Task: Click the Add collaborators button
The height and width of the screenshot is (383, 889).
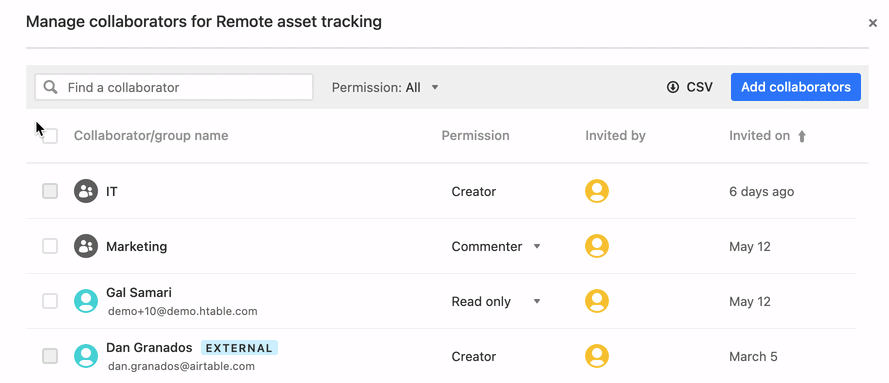Action: pos(795,87)
